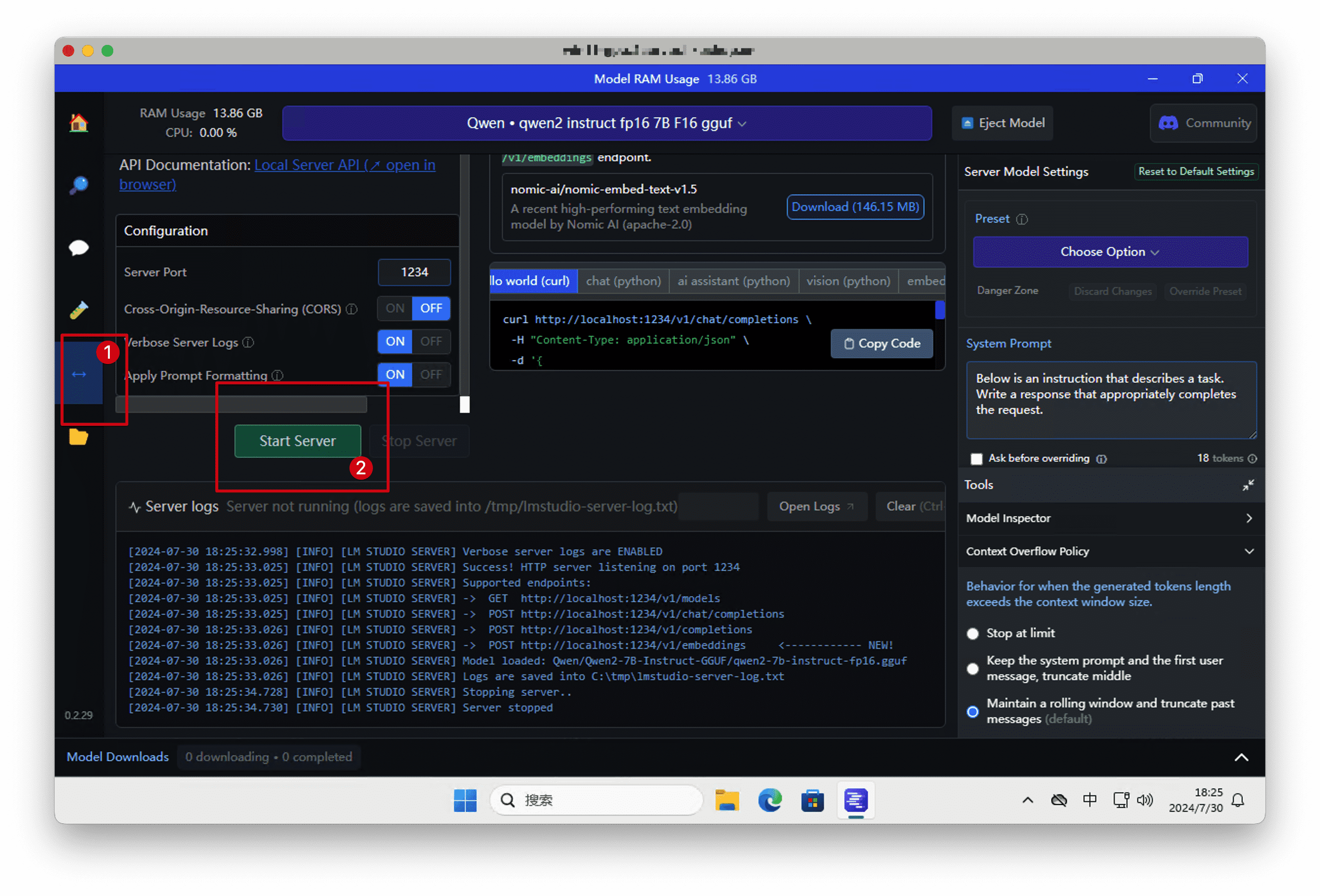
Task: Launch Microsoft Edge from the taskbar
Action: coord(770,800)
